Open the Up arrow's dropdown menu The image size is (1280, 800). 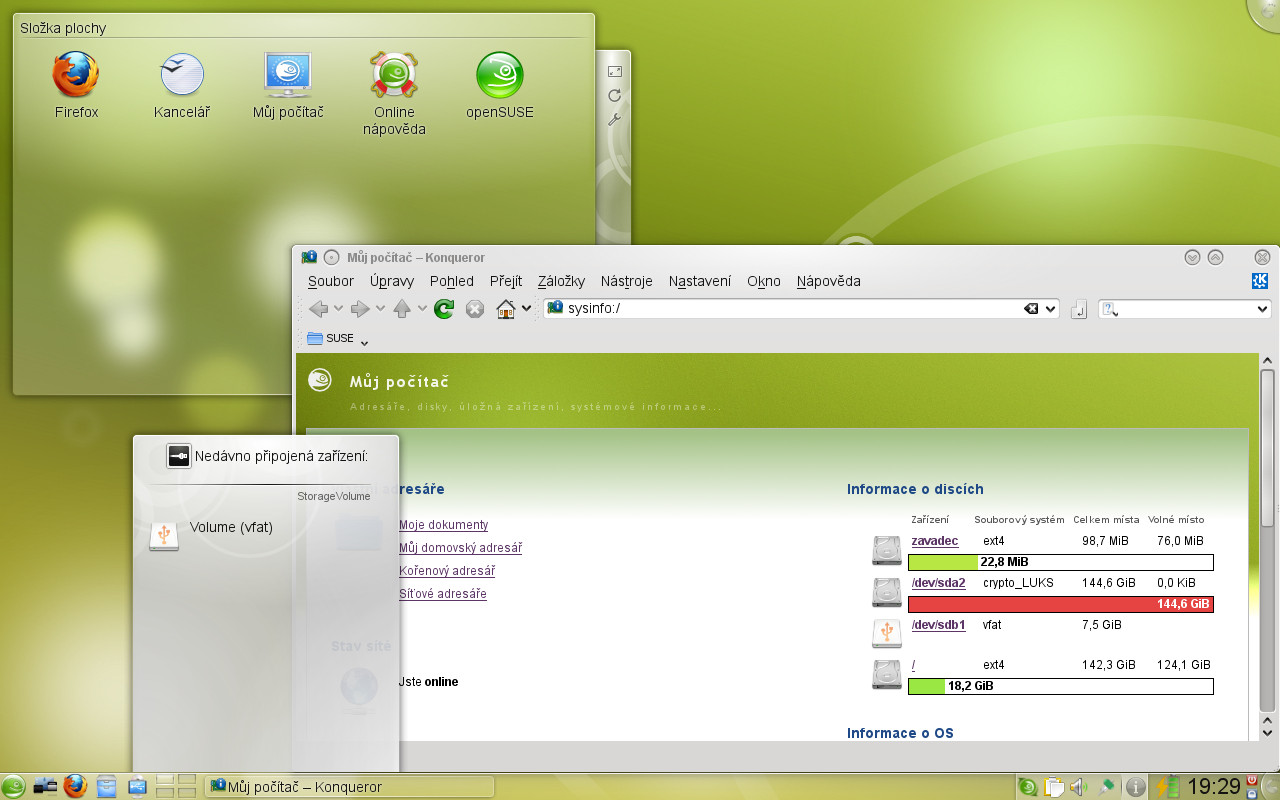pyautogui.click(x=422, y=309)
